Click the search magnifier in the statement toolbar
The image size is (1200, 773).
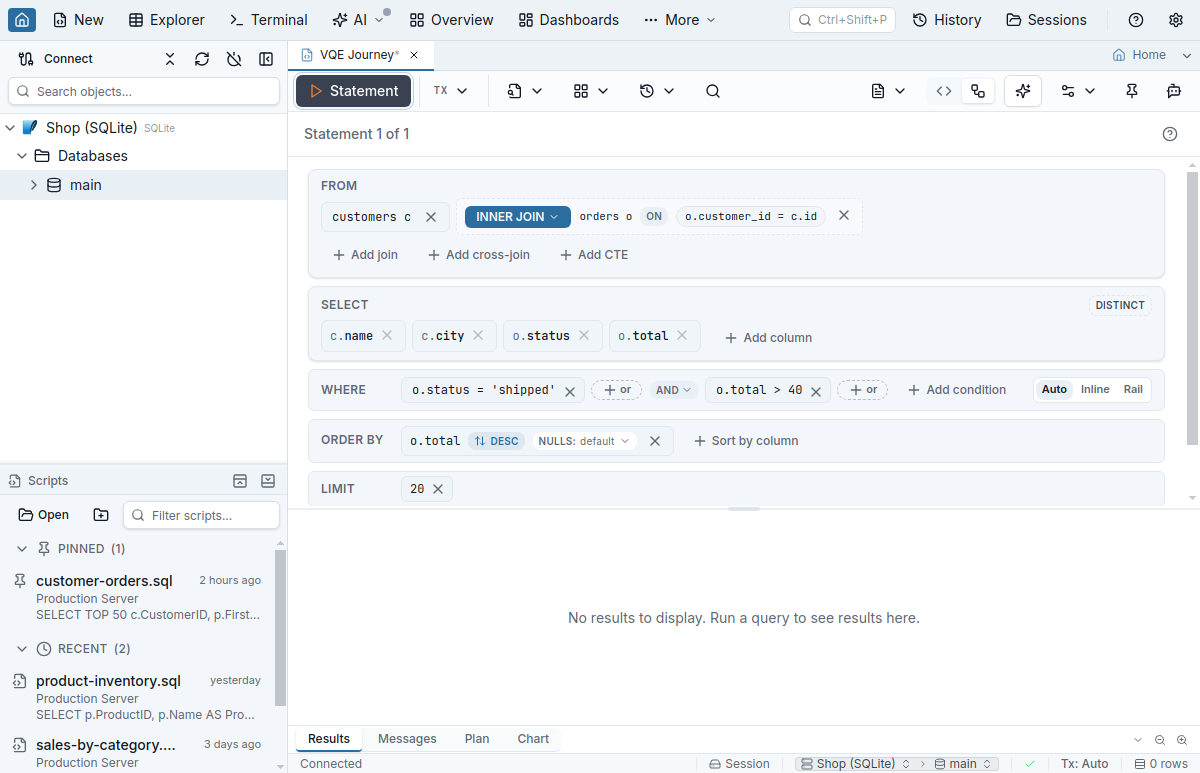tap(713, 91)
